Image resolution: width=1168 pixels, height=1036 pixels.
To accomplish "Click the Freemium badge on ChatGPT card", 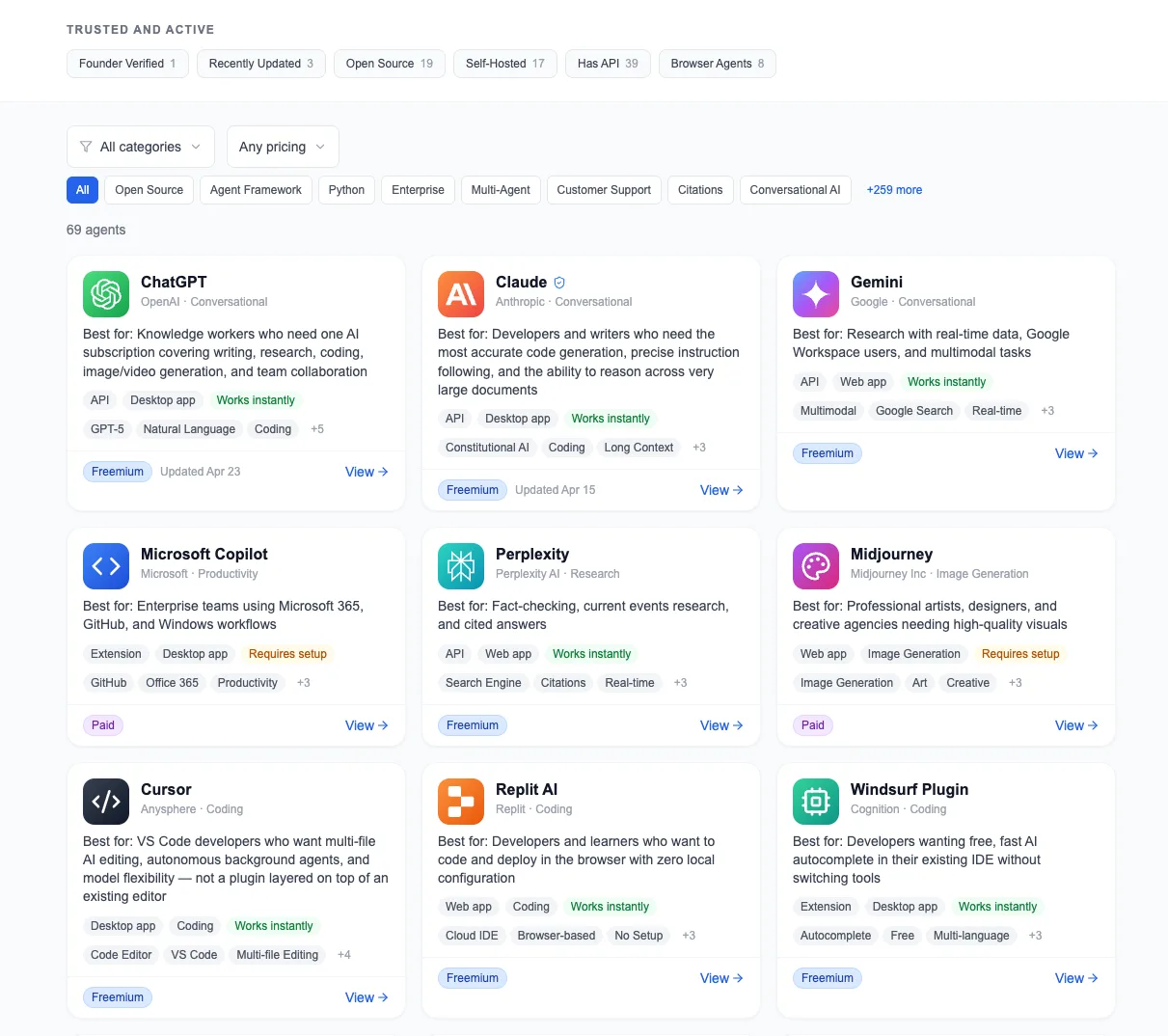I will pos(118,472).
